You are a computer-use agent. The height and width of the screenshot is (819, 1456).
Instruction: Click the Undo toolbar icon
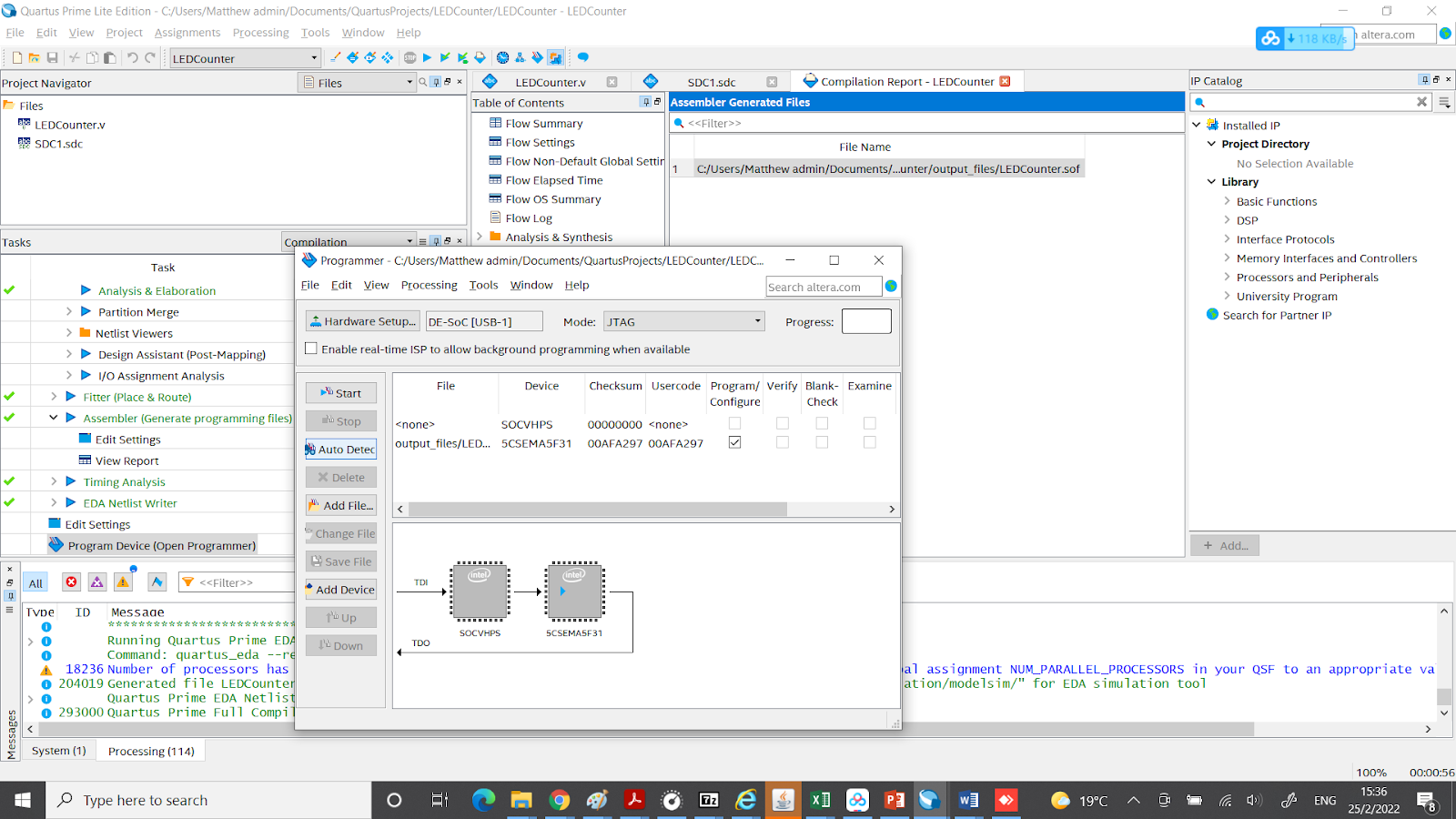133,57
